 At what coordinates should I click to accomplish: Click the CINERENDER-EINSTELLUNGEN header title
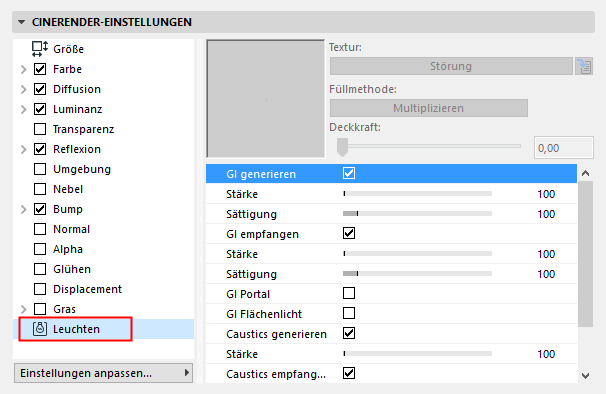(112, 22)
